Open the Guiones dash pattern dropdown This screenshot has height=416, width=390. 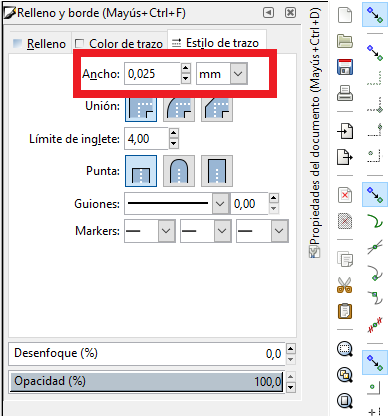[x=176, y=203]
